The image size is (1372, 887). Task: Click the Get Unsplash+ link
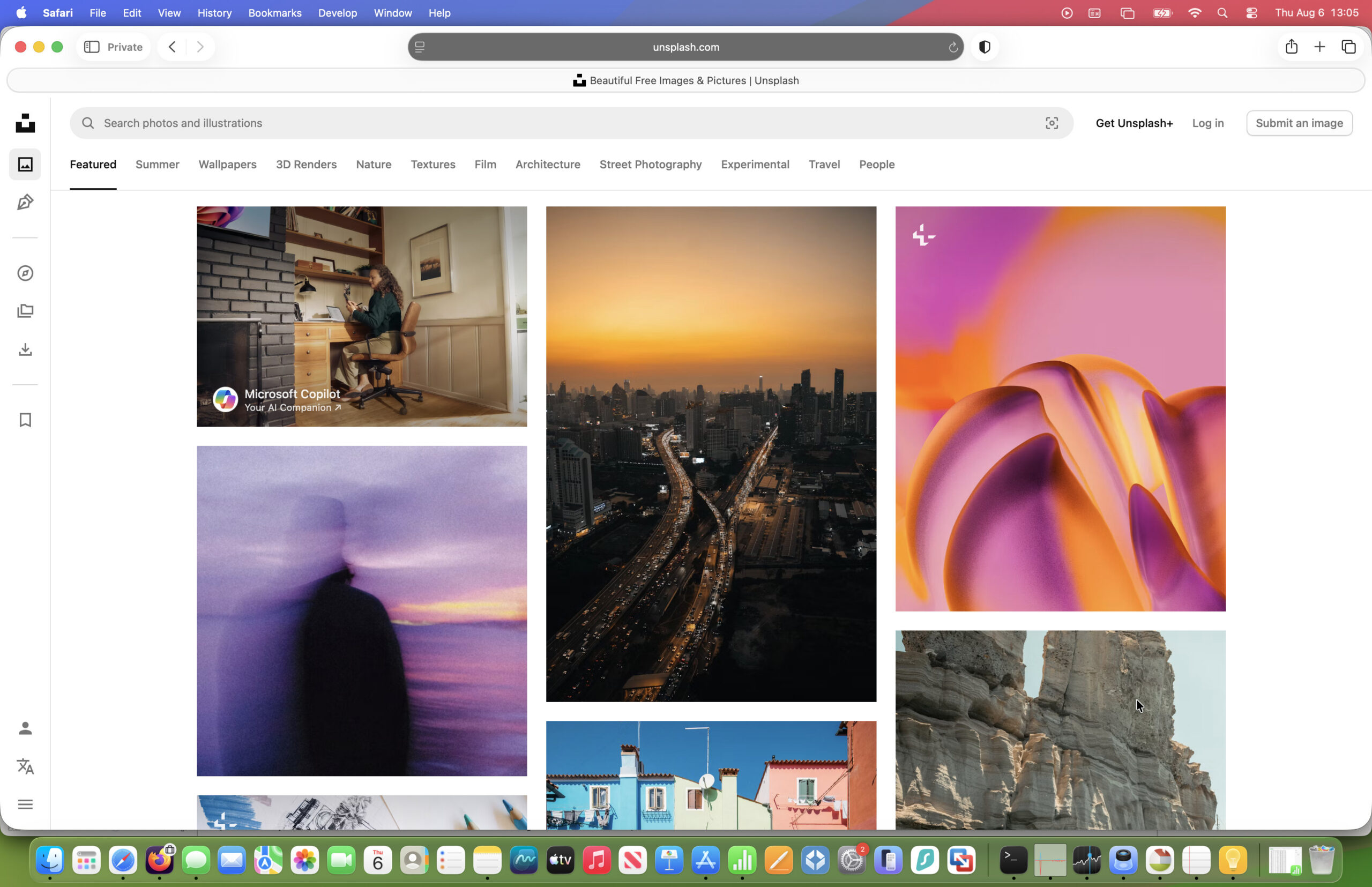1134,123
